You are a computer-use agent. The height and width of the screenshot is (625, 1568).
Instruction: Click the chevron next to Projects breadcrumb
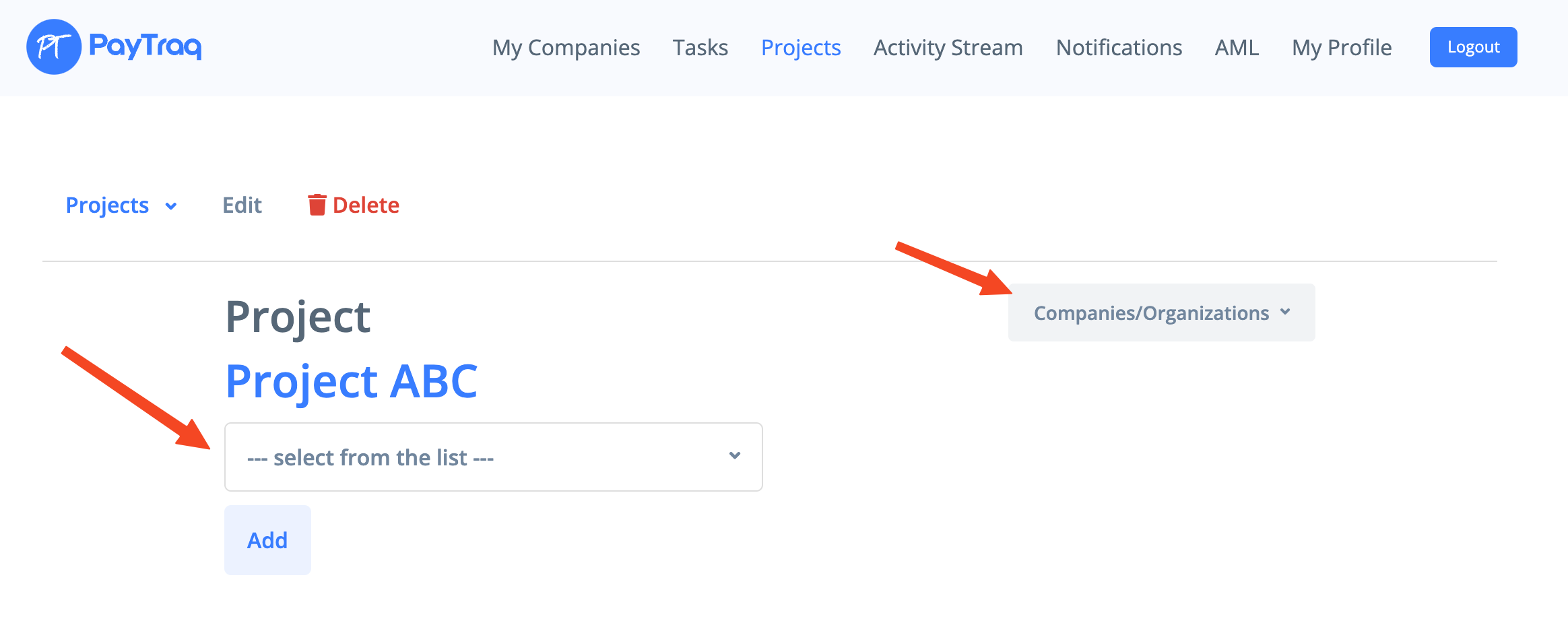171,206
